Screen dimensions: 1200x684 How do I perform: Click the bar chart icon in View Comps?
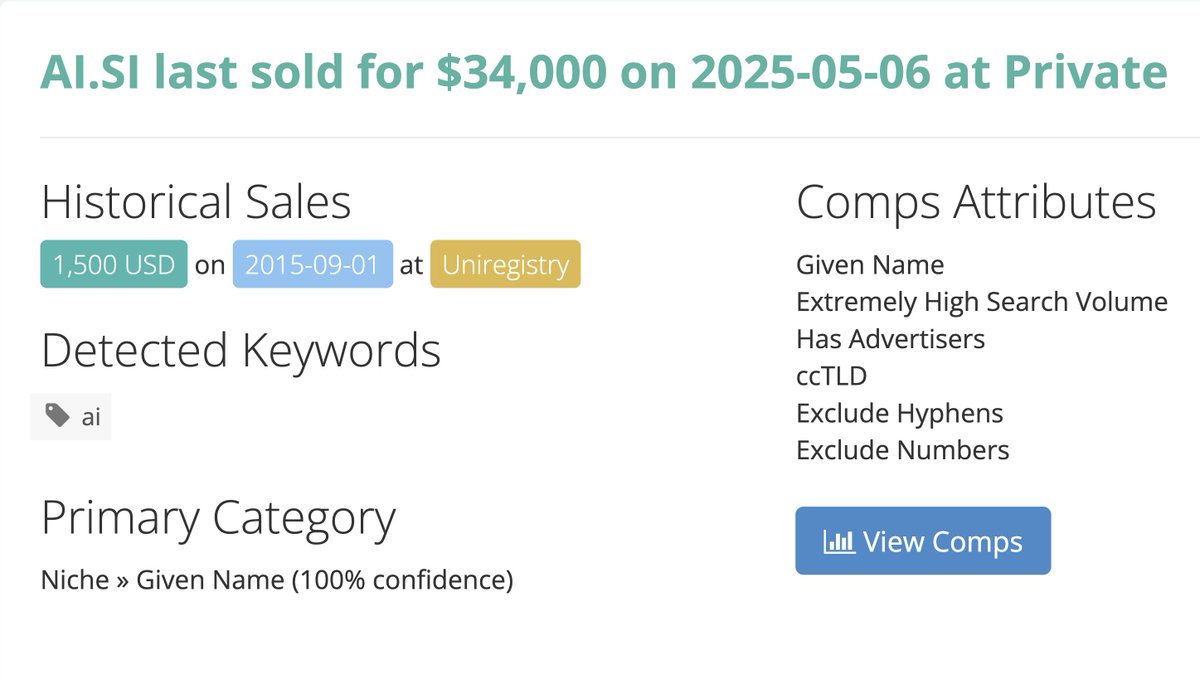click(838, 541)
